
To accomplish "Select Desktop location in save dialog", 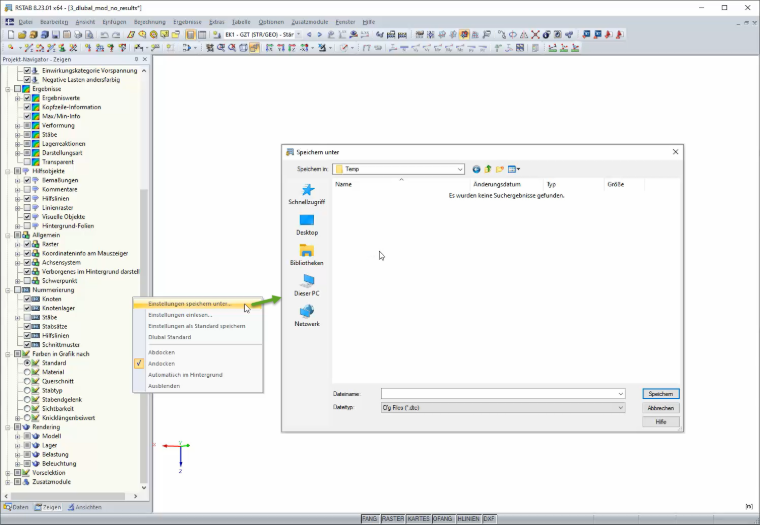I will tap(307, 225).
